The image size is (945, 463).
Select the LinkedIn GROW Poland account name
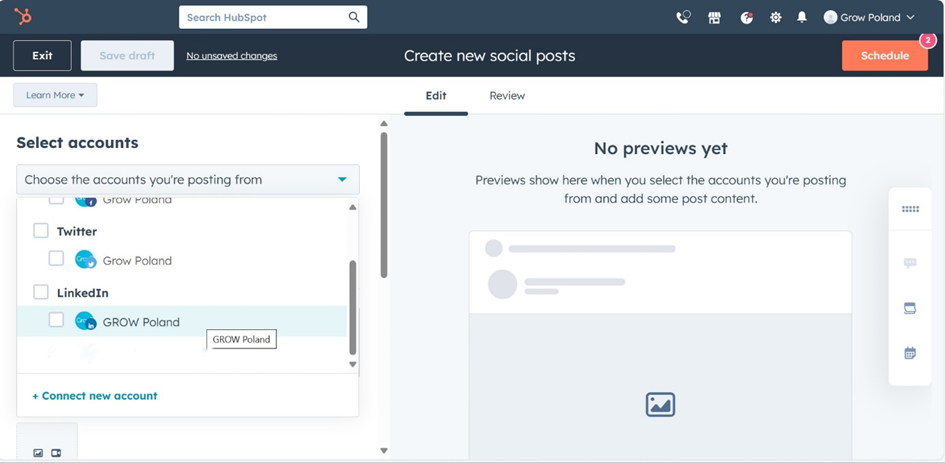(141, 322)
